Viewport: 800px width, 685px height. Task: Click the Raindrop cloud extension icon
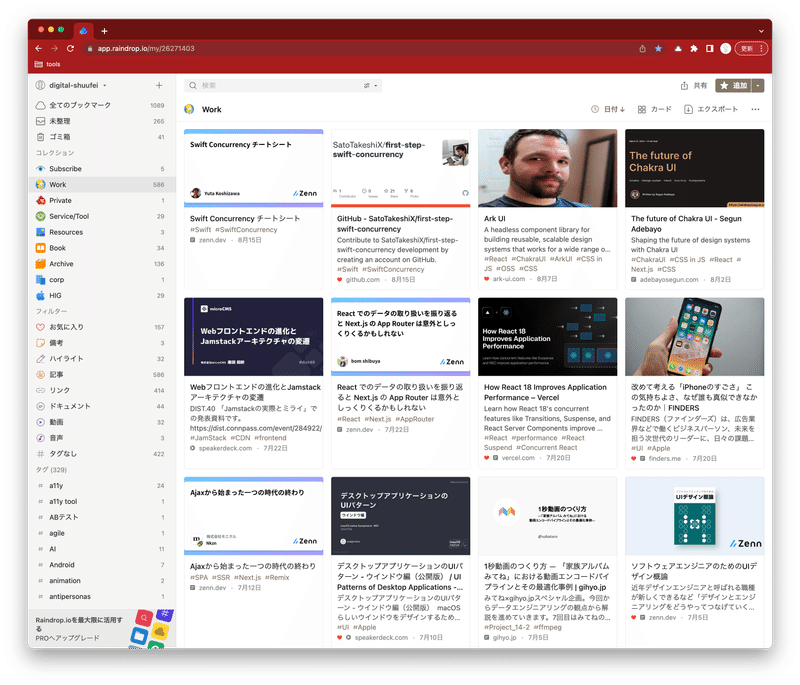click(x=678, y=48)
